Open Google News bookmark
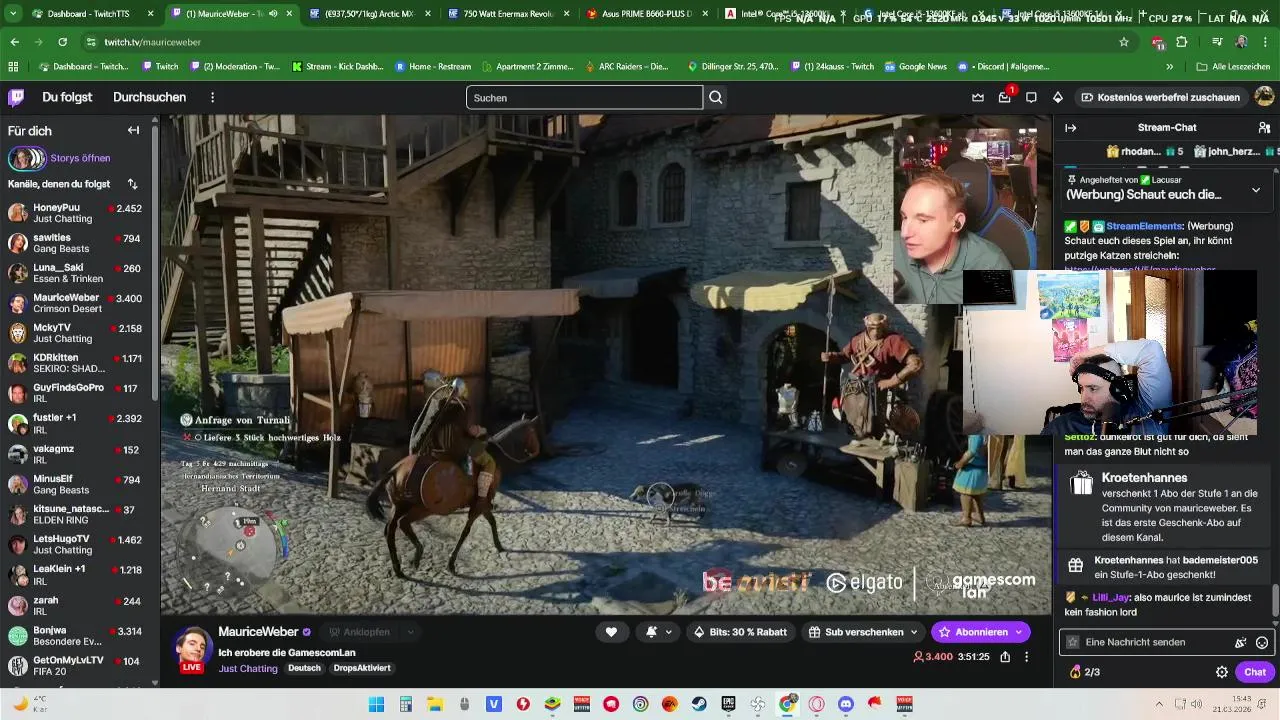Viewport: 1280px width, 720px height. tap(915, 66)
